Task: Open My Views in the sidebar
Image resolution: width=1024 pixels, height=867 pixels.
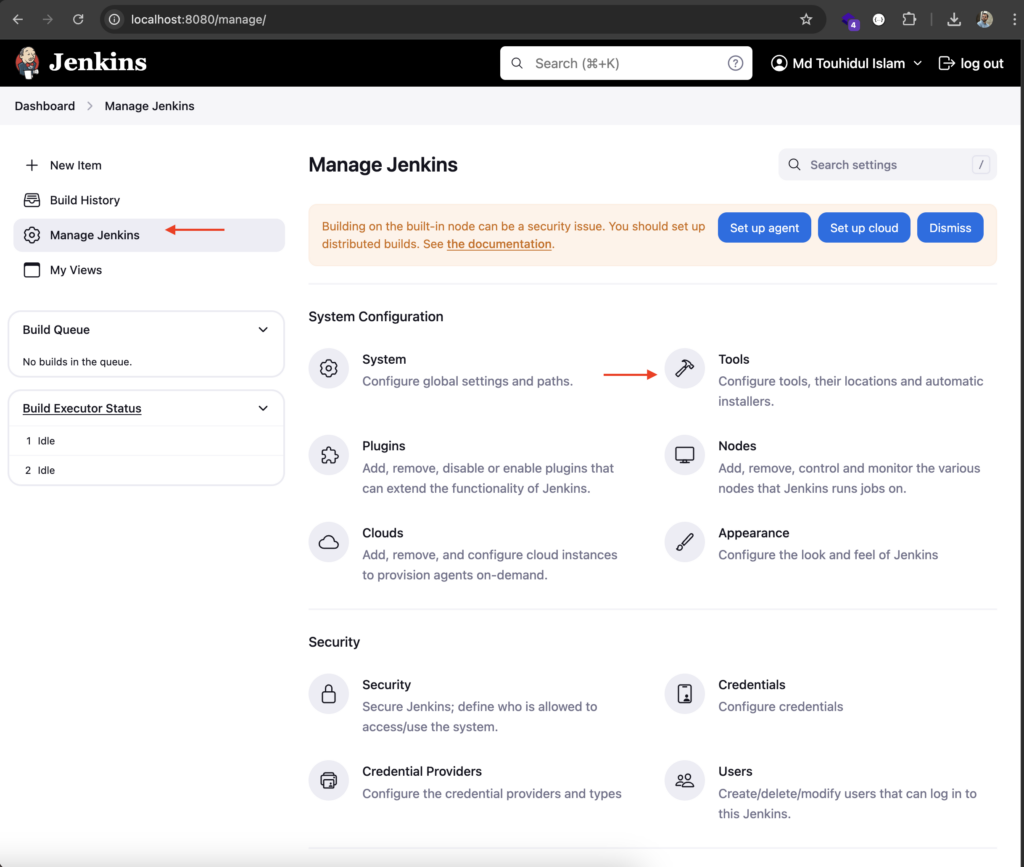Action: [x=149, y=270]
